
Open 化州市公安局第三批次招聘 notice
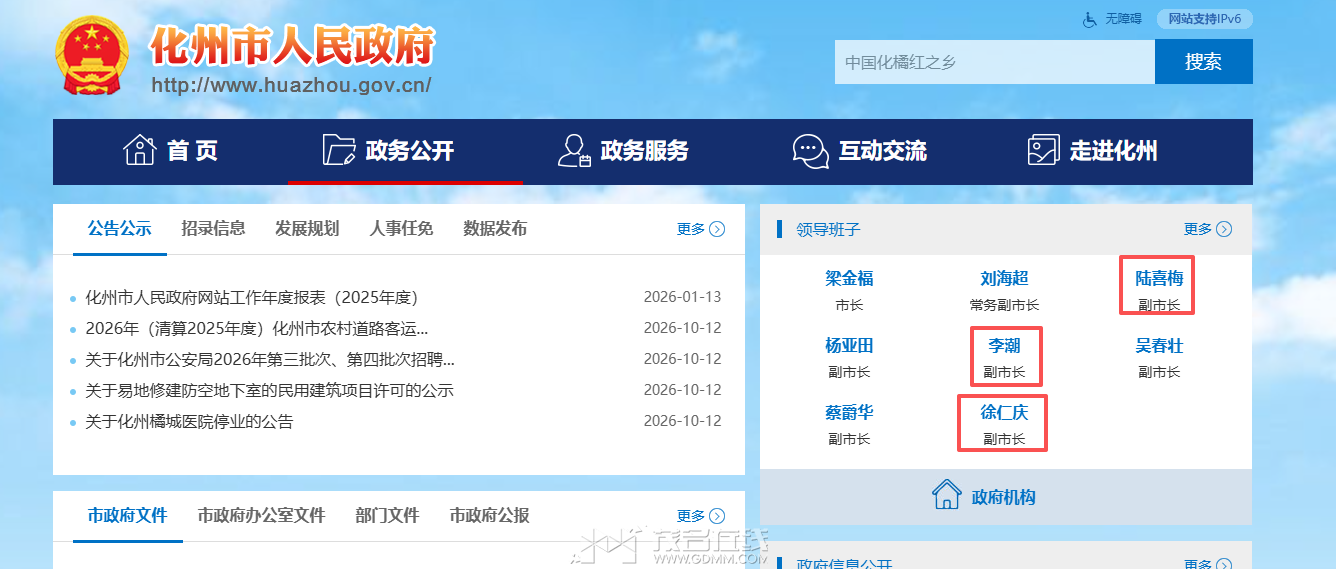tap(270, 359)
